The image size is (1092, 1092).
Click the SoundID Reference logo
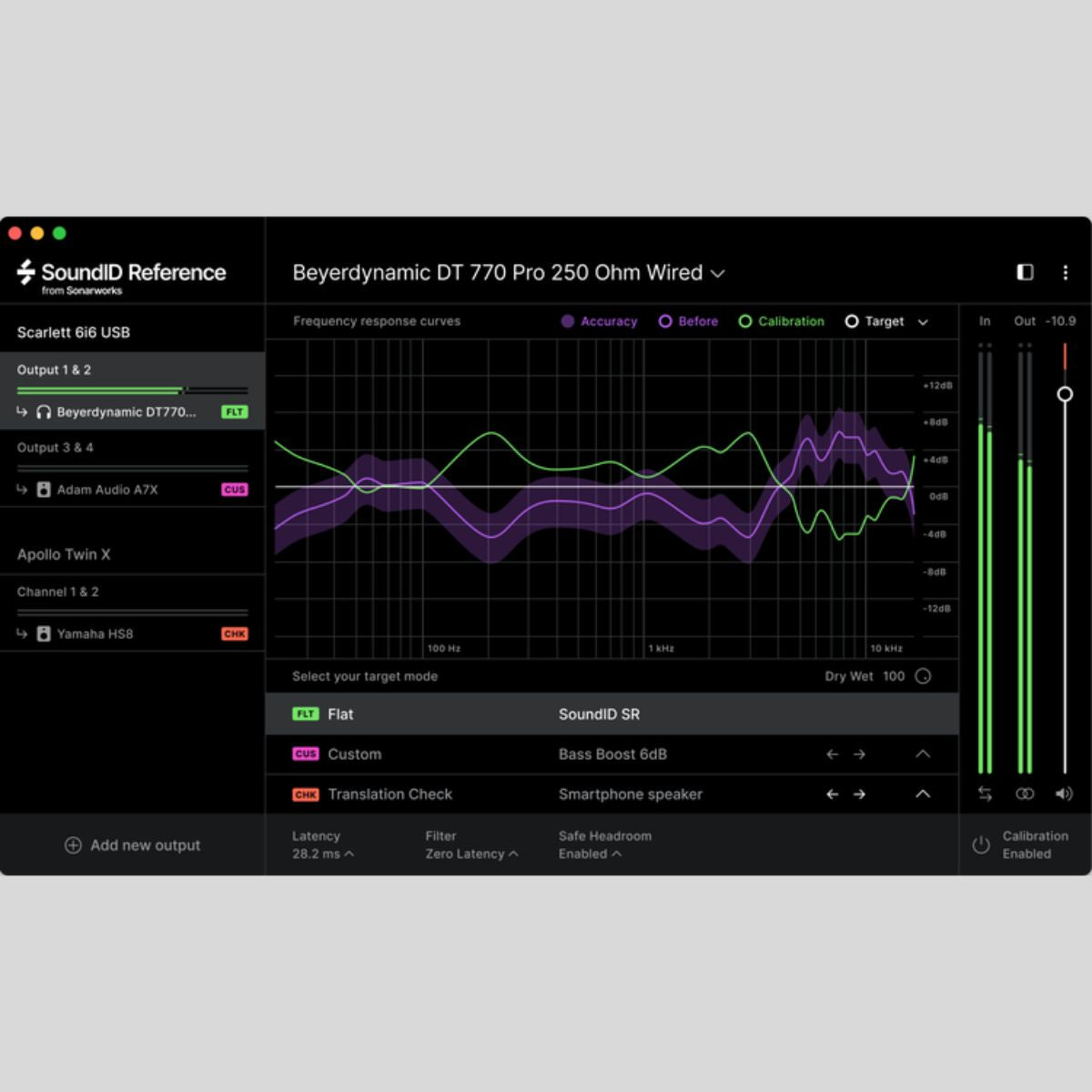tap(121, 276)
